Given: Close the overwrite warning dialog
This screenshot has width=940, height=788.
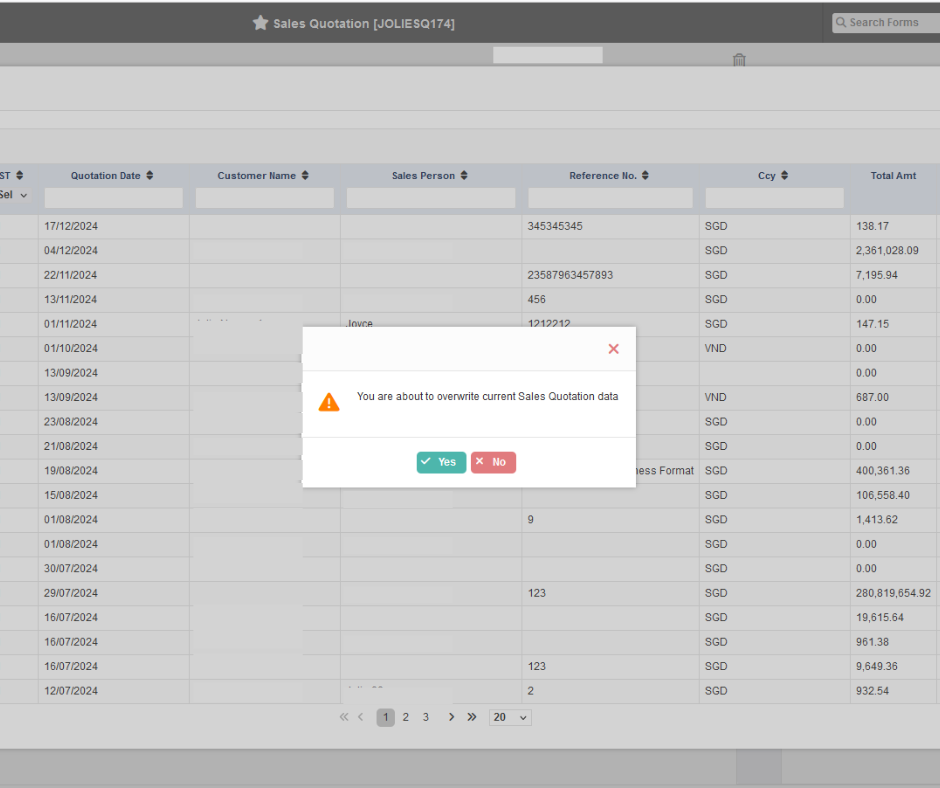Looking at the screenshot, I should click(x=613, y=349).
